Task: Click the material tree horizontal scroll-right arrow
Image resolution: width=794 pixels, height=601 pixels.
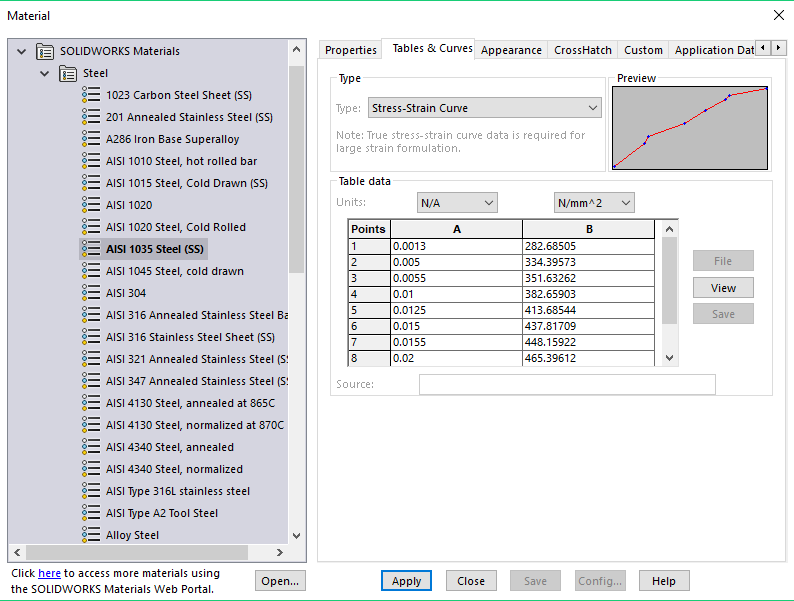Action: coord(280,552)
